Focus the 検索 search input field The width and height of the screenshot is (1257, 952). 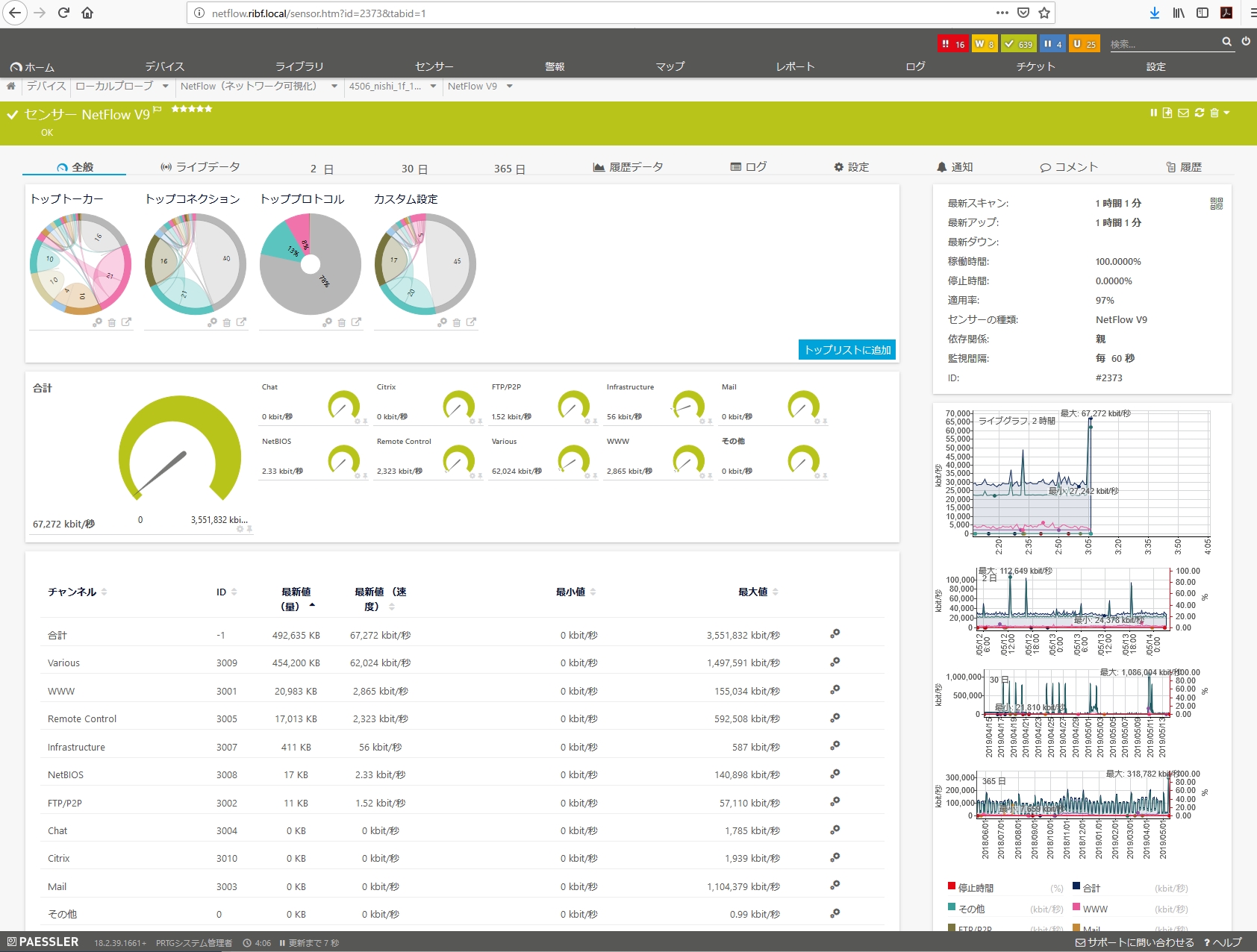pos(1163,44)
